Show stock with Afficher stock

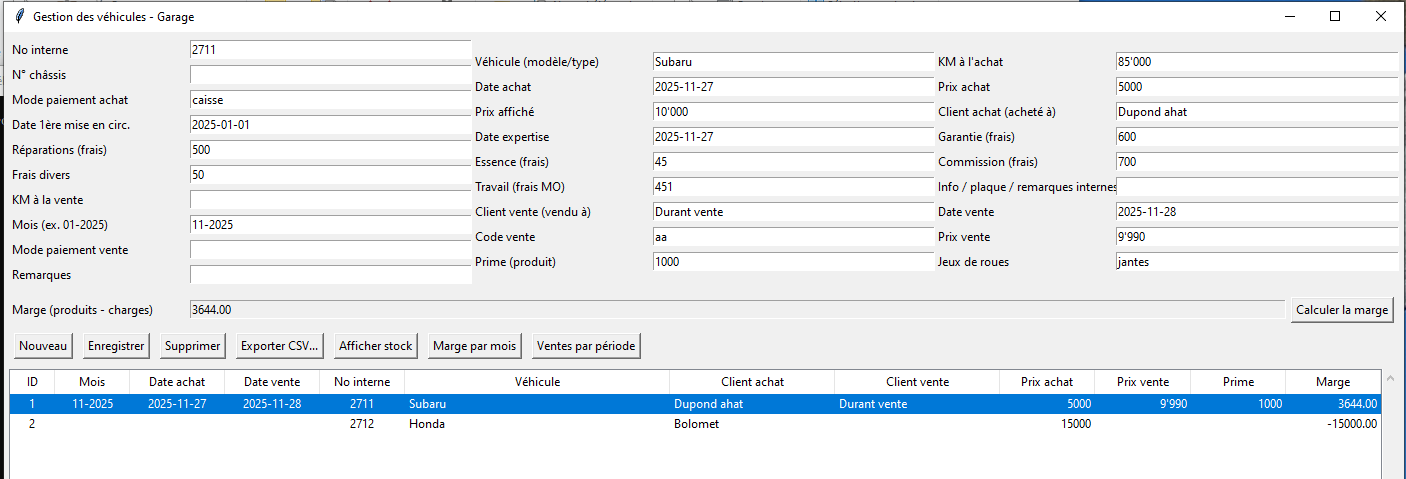click(x=375, y=346)
